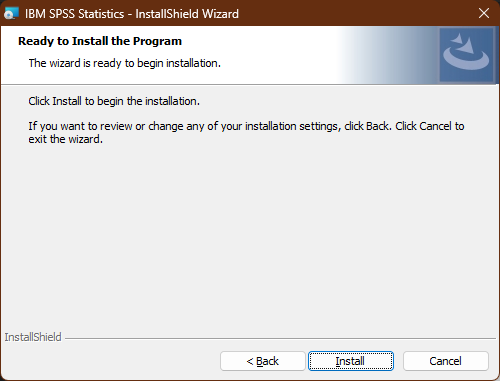Click the 'Click Install to begin' instruction line
This screenshot has height=381, width=500.
tap(114, 101)
